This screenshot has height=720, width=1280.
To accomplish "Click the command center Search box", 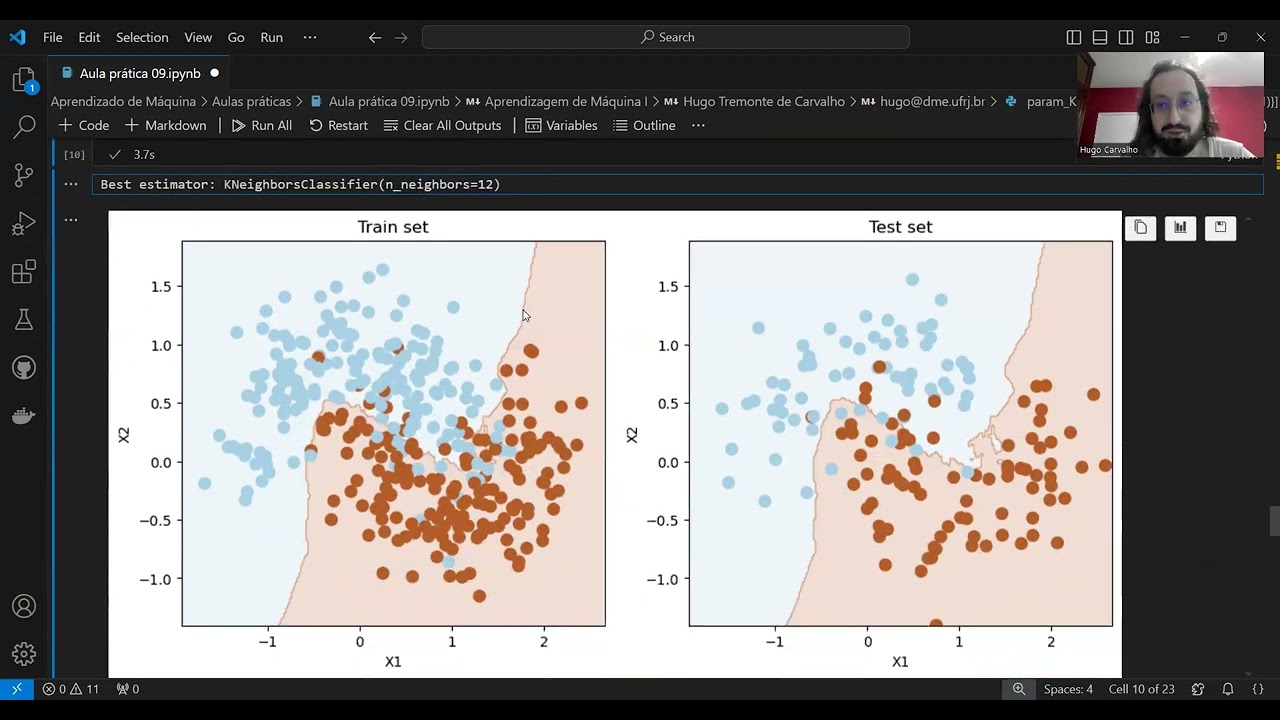I will click(x=666, y=37).
